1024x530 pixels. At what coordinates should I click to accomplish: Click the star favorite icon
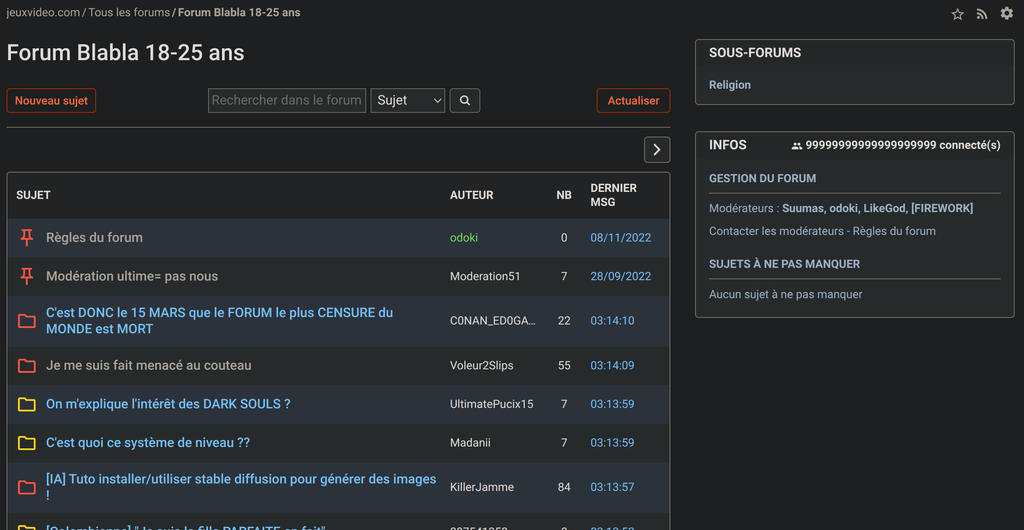[957, 14]
